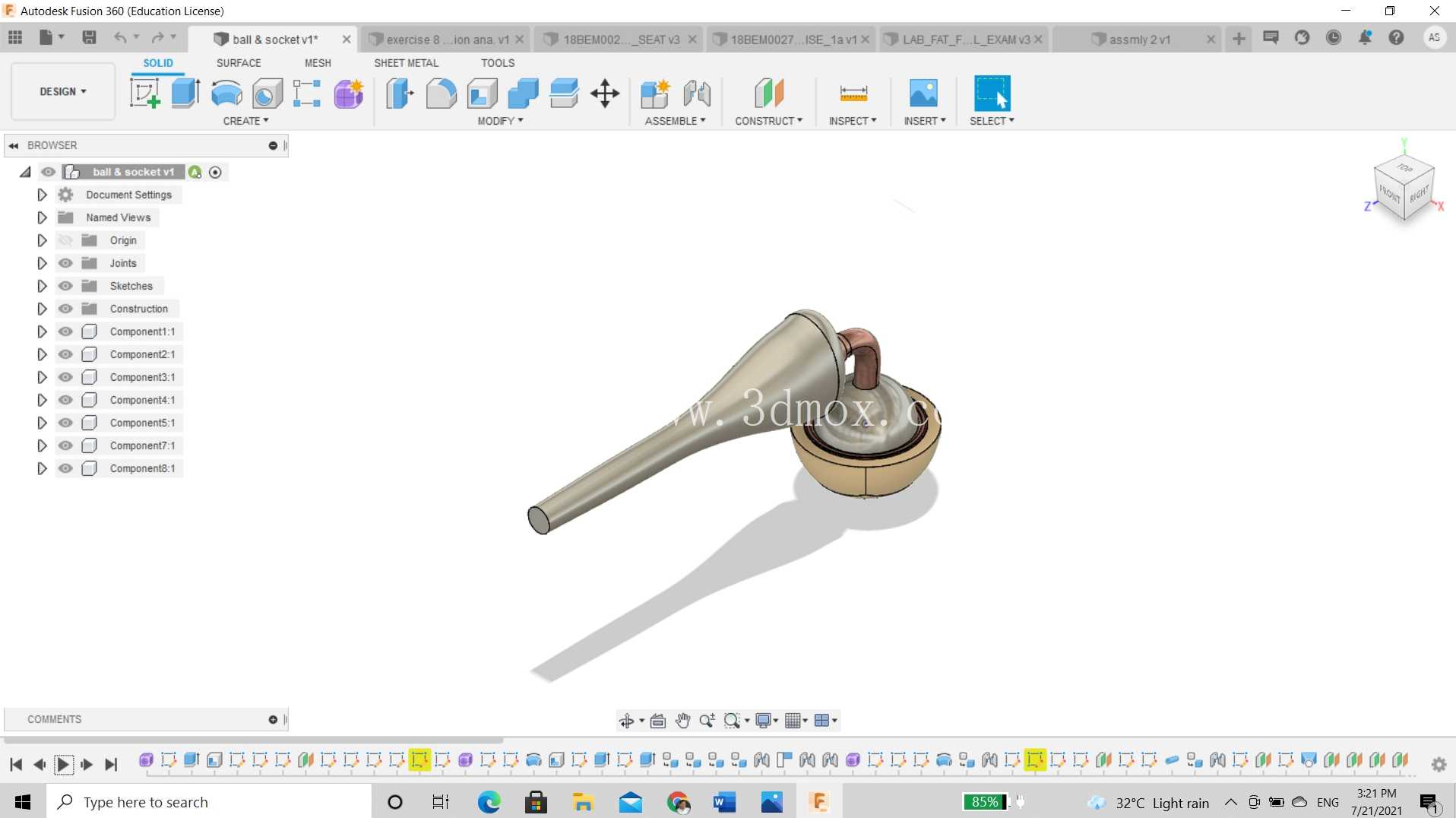Open the DESIGN workspace dropdown
Screen dimensions: 1456x818
click(63, 91)
